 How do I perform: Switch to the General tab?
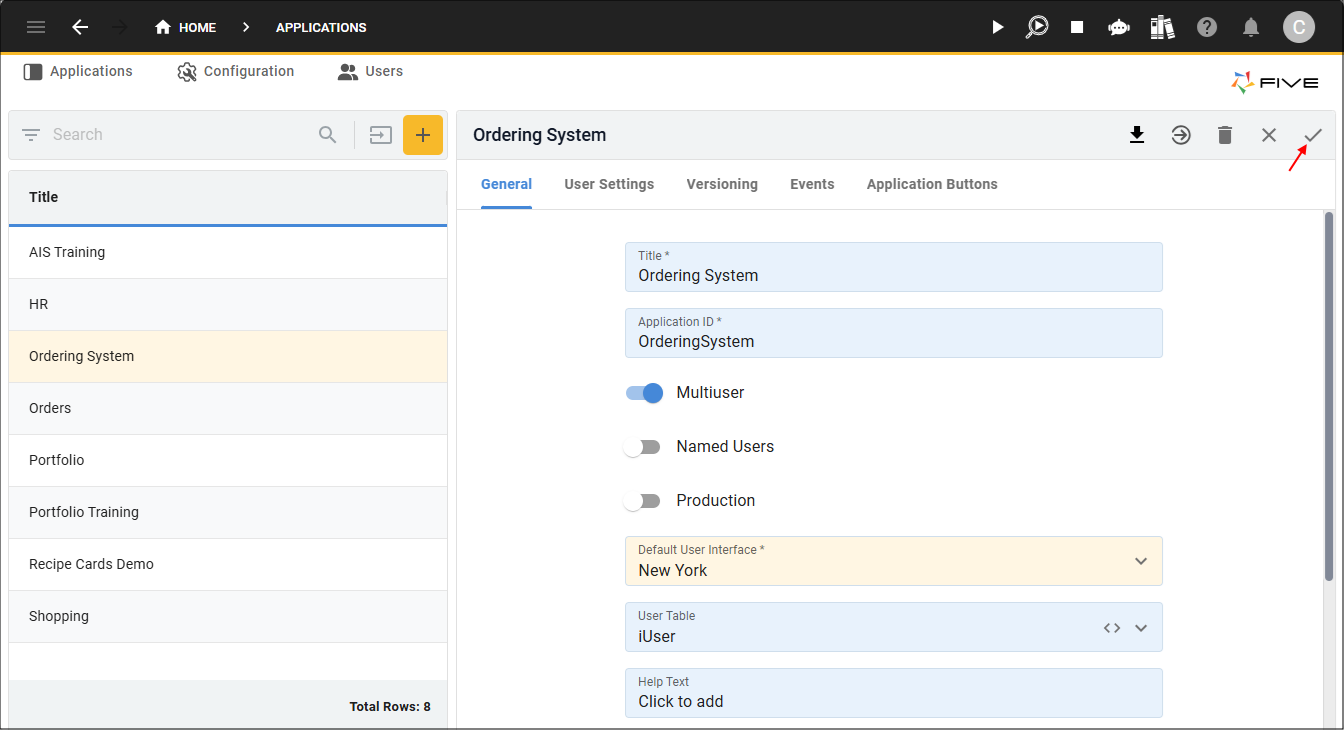pyautogui.click(x=506, y=185)
